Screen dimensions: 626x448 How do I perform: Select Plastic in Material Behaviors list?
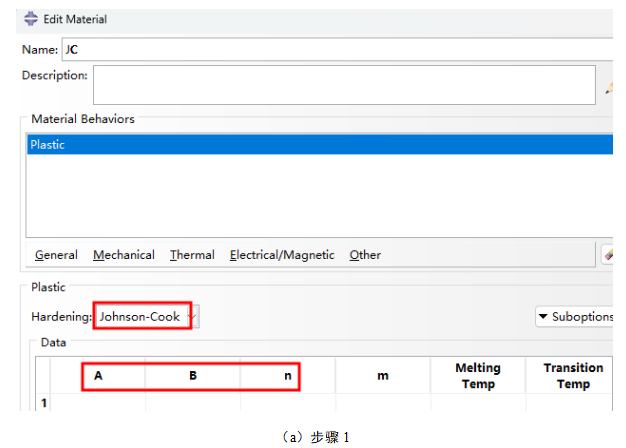pyautogui.click(x=48, y=145)
